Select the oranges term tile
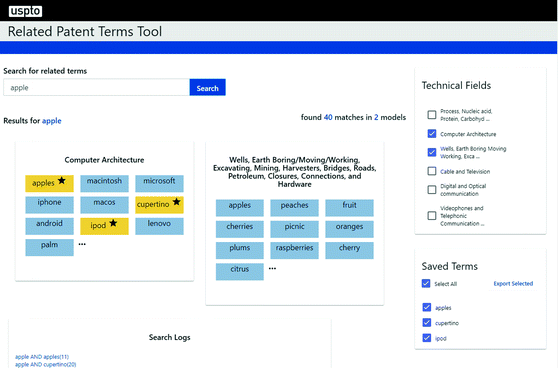This screenshot has height=368, width=558. [x=349, y=229]
